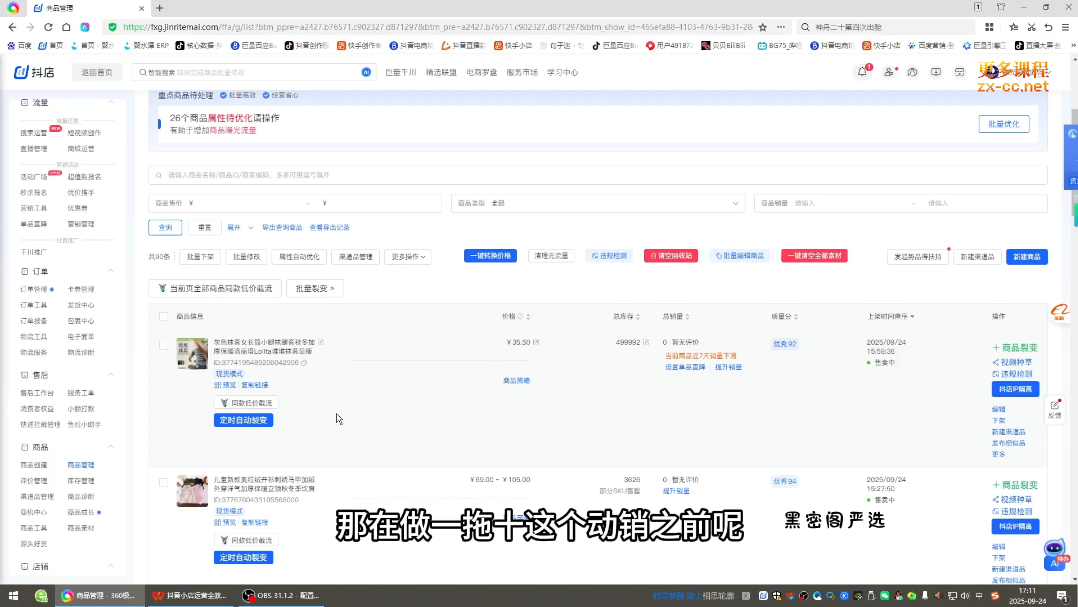Open 学习中心 in top navigation
This screenshot has width=1078, height=607.
562,72
